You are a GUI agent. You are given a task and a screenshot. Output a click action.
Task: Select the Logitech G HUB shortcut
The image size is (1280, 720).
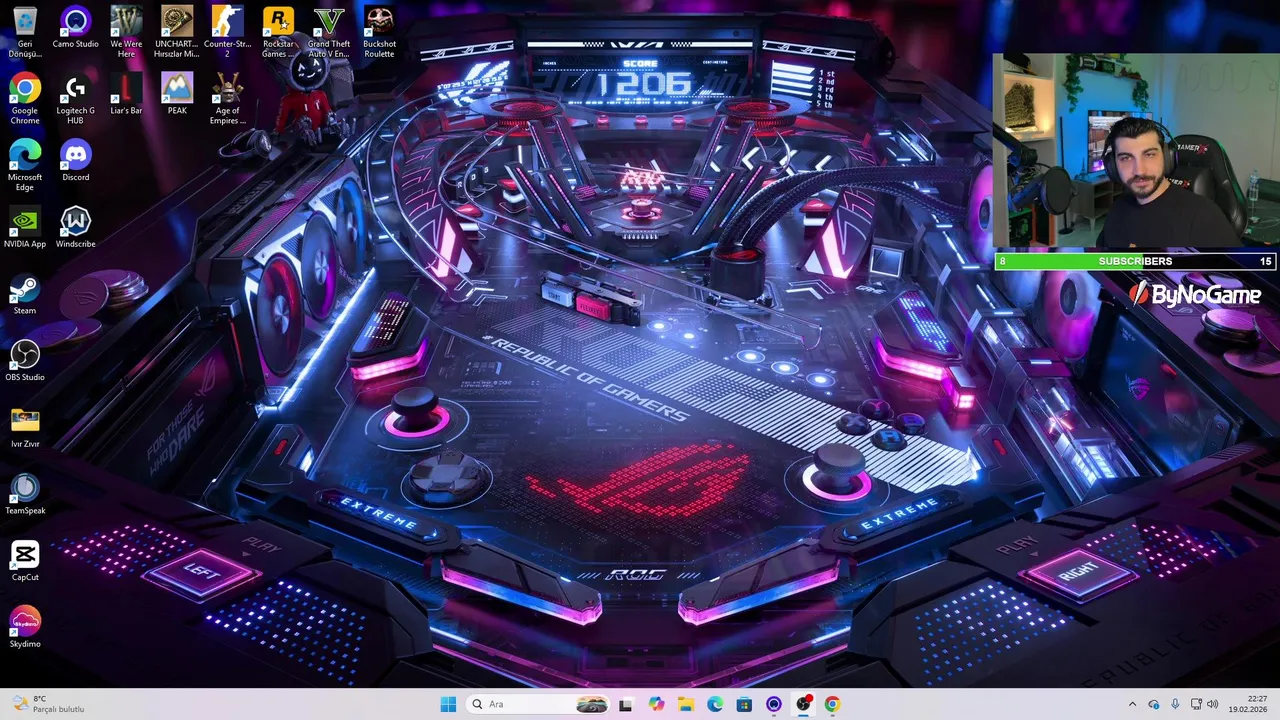(x=75, y=99)
